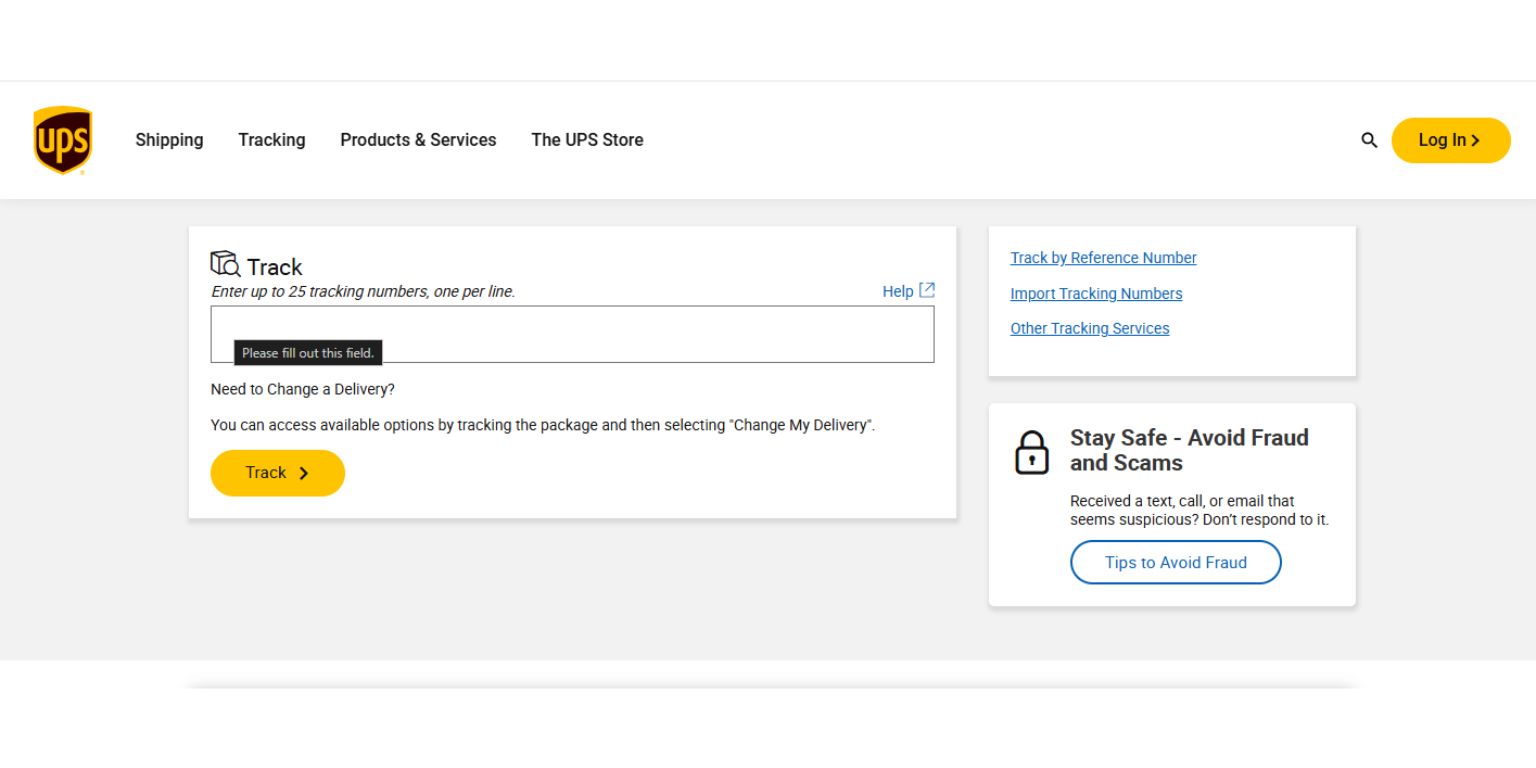
Task: Click the 'Need to Change a Delivery?' text
Action: [302, 389]
